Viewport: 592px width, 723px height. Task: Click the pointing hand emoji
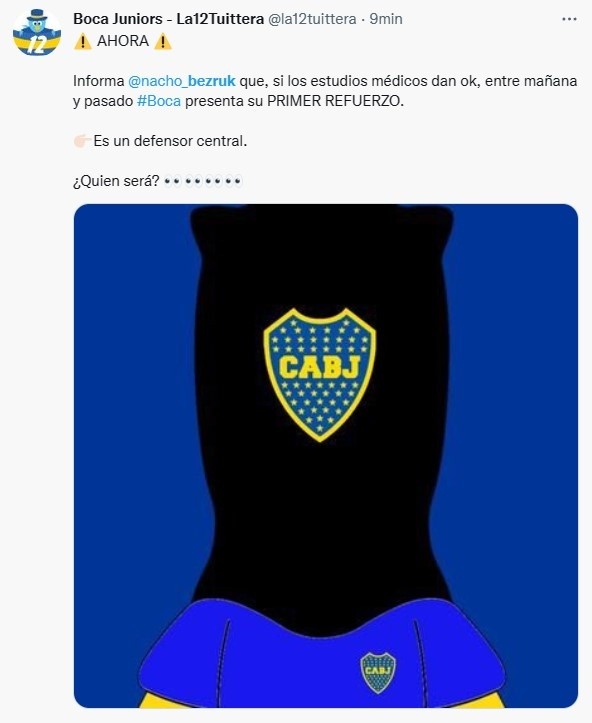tap(82, 141)
